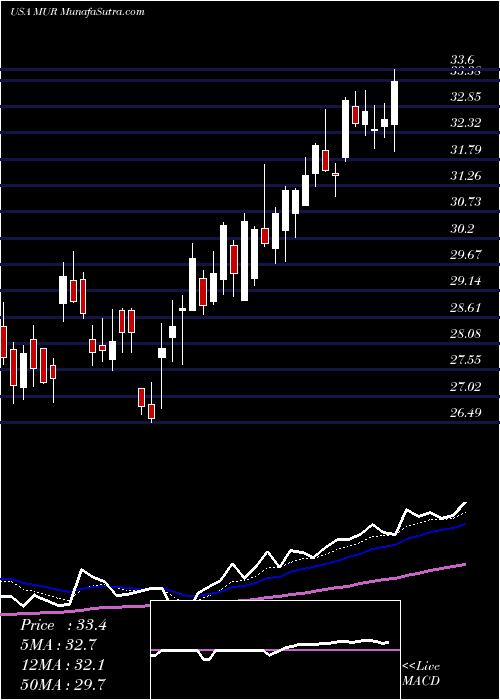Click the 27.55 price axis label
The height and width of the screenshot is (700, 500).
(x=466, y=360)
